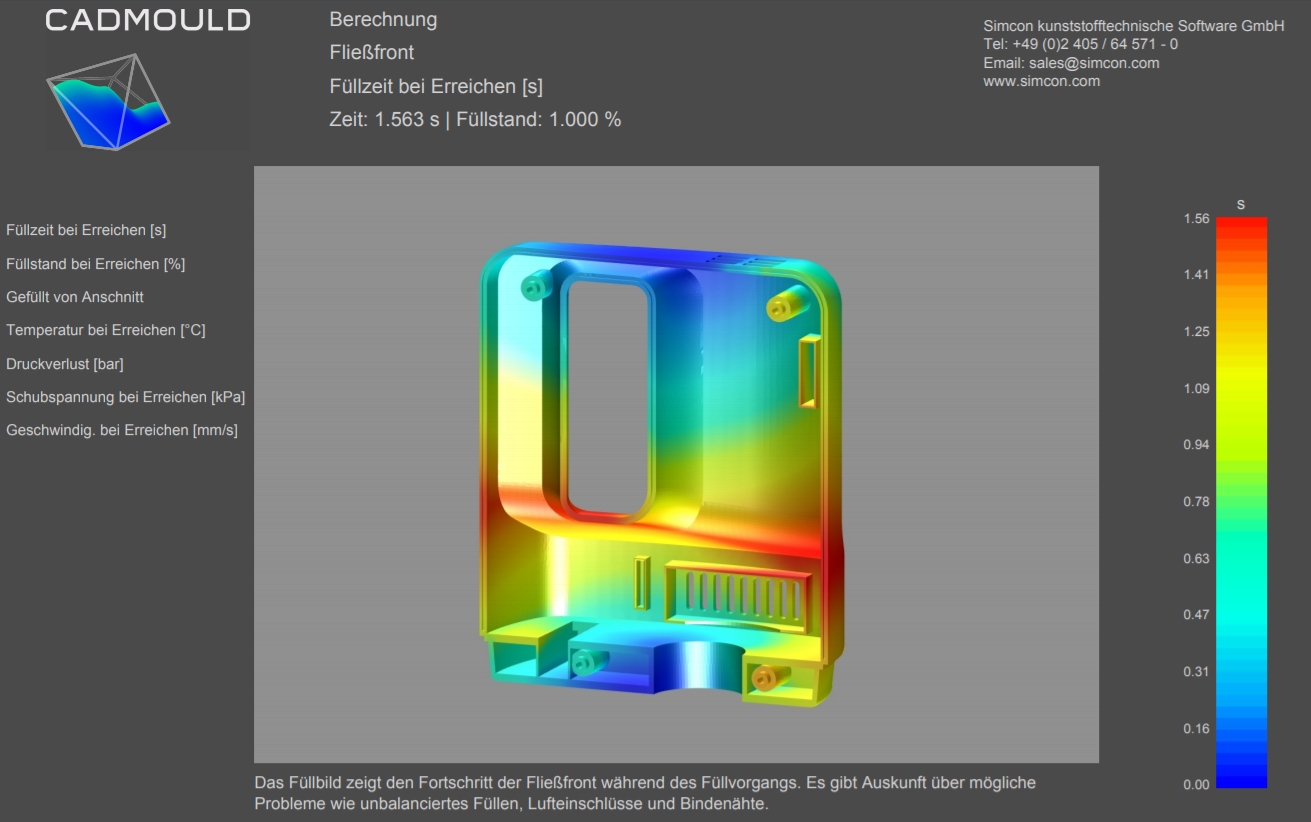Click the "s" unit label above the scale
Viewport: 1311px width, 822px height.
coord(1241,204)
